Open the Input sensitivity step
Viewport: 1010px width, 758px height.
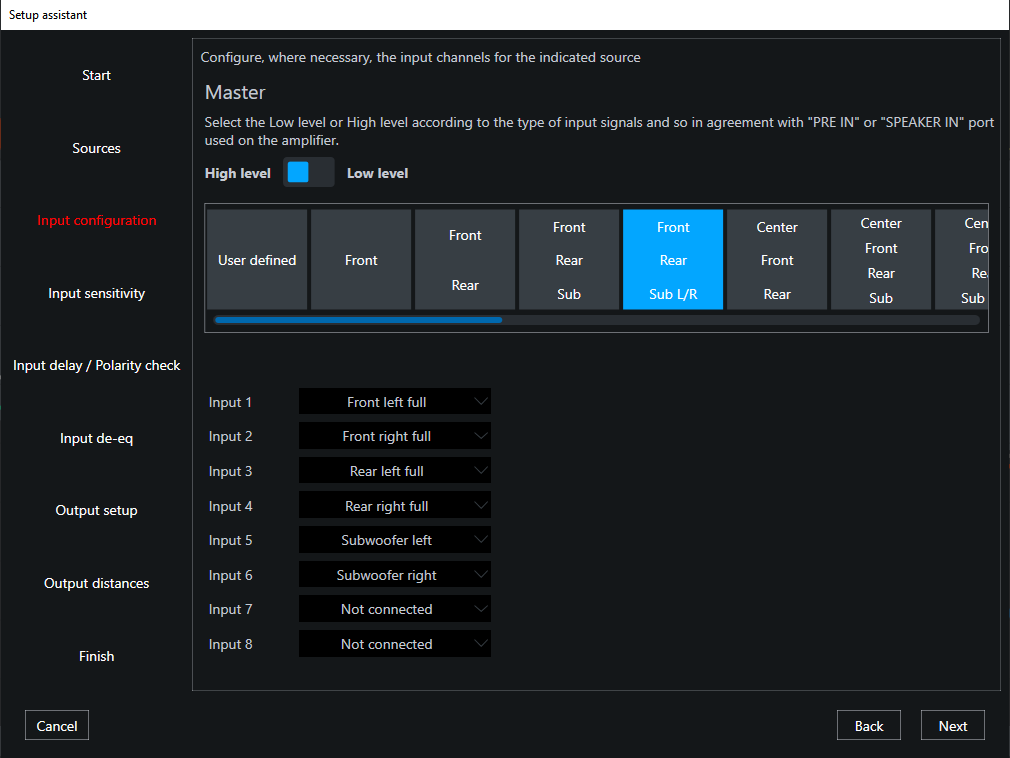tap(96, 293)
